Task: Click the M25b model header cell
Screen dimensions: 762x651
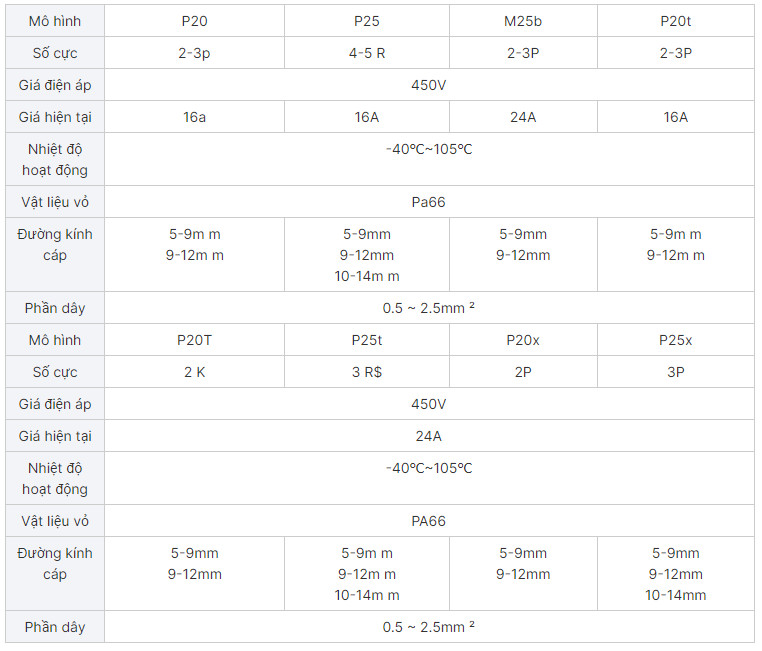Action: [x=523, y=21]
